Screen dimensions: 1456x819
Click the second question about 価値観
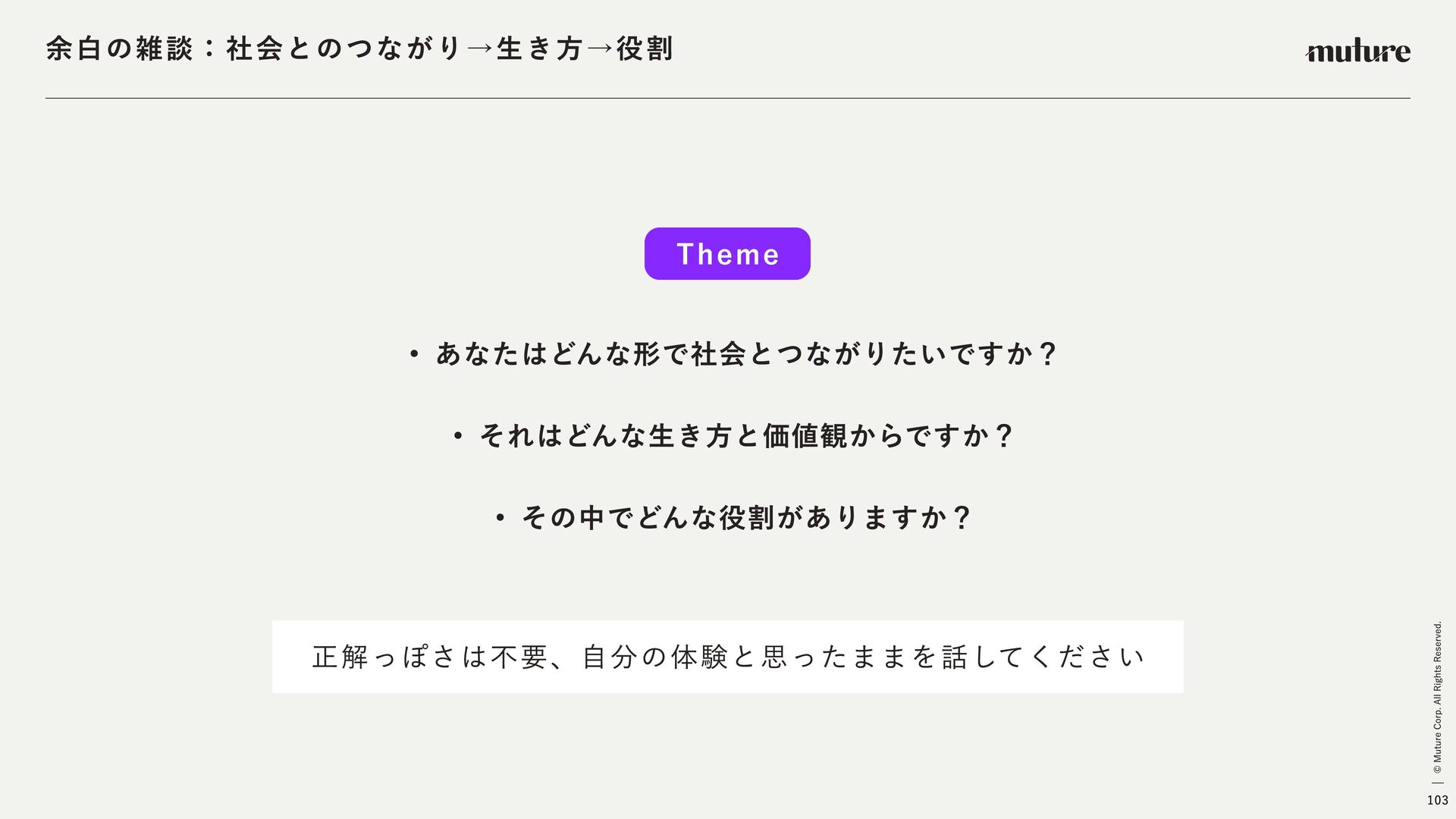coord(746,435)
